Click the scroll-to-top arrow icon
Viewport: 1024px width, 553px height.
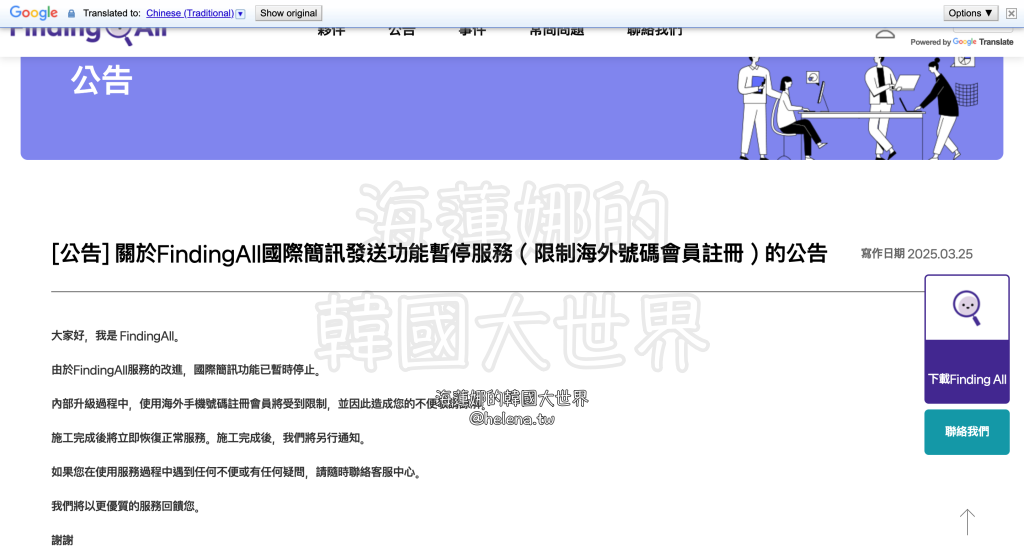967,522
